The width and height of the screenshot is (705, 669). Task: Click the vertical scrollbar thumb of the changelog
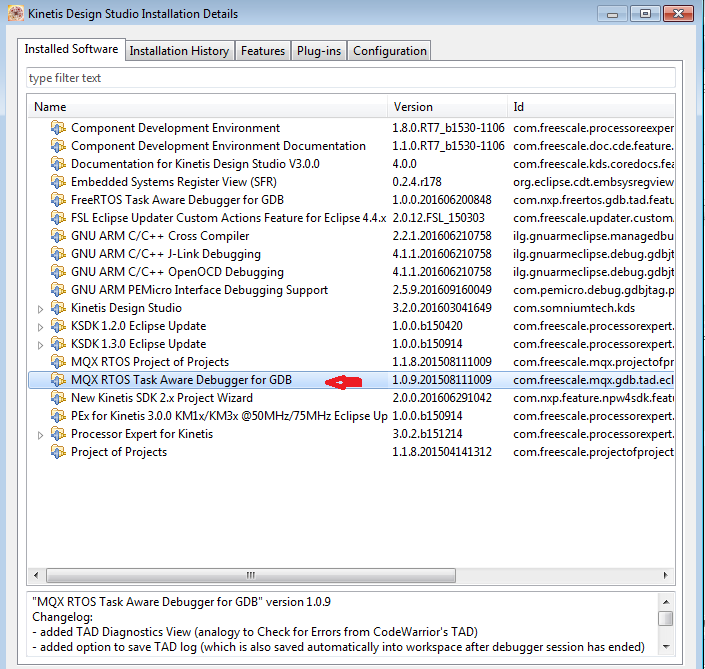pos(666,619)
